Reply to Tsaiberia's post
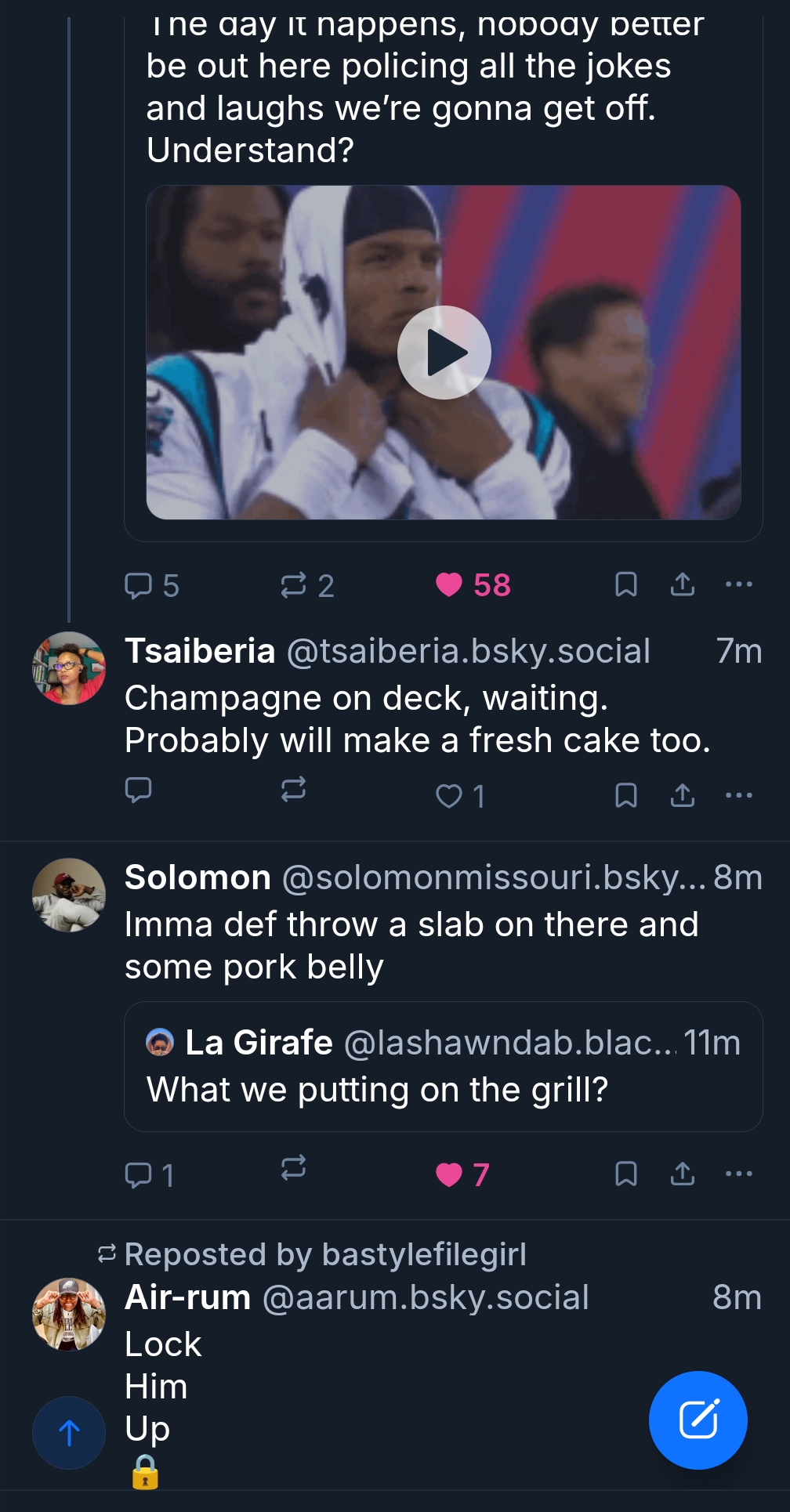The height and width of the screenshot is (1512, 790). pos(139,790)
